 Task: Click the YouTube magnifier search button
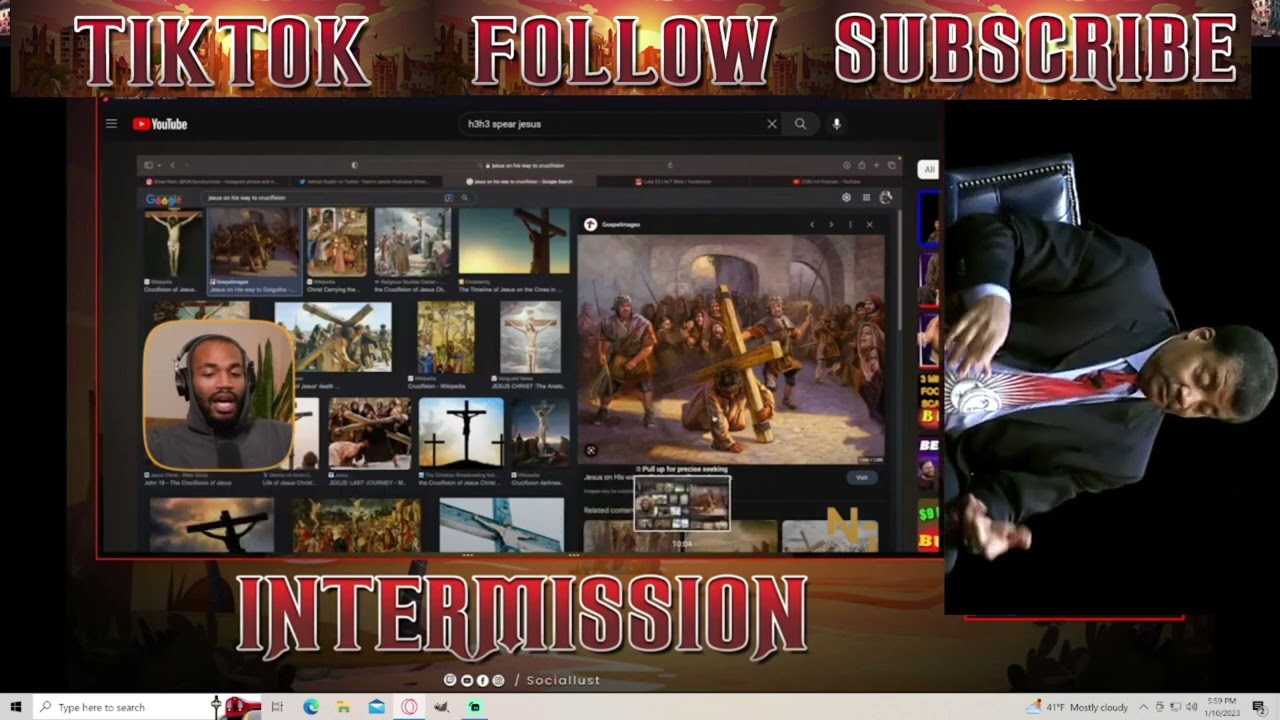(x=800, y=124)
